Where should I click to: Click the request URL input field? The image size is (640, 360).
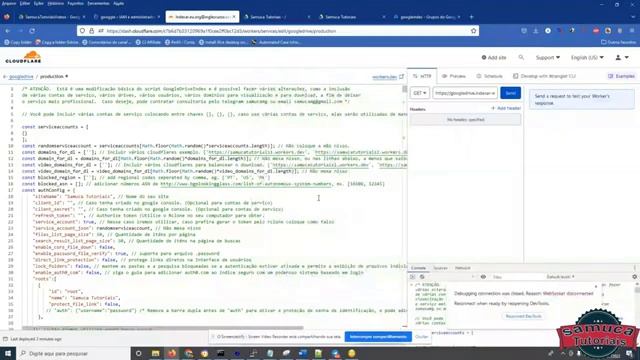pyautogui.click(x=465, y=93)
